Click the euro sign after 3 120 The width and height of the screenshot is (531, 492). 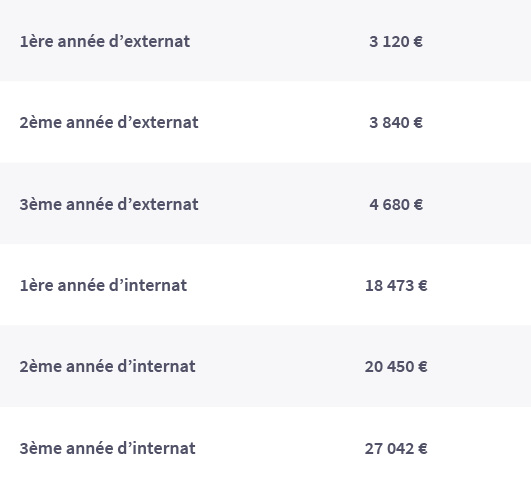(x=418, y=42)
